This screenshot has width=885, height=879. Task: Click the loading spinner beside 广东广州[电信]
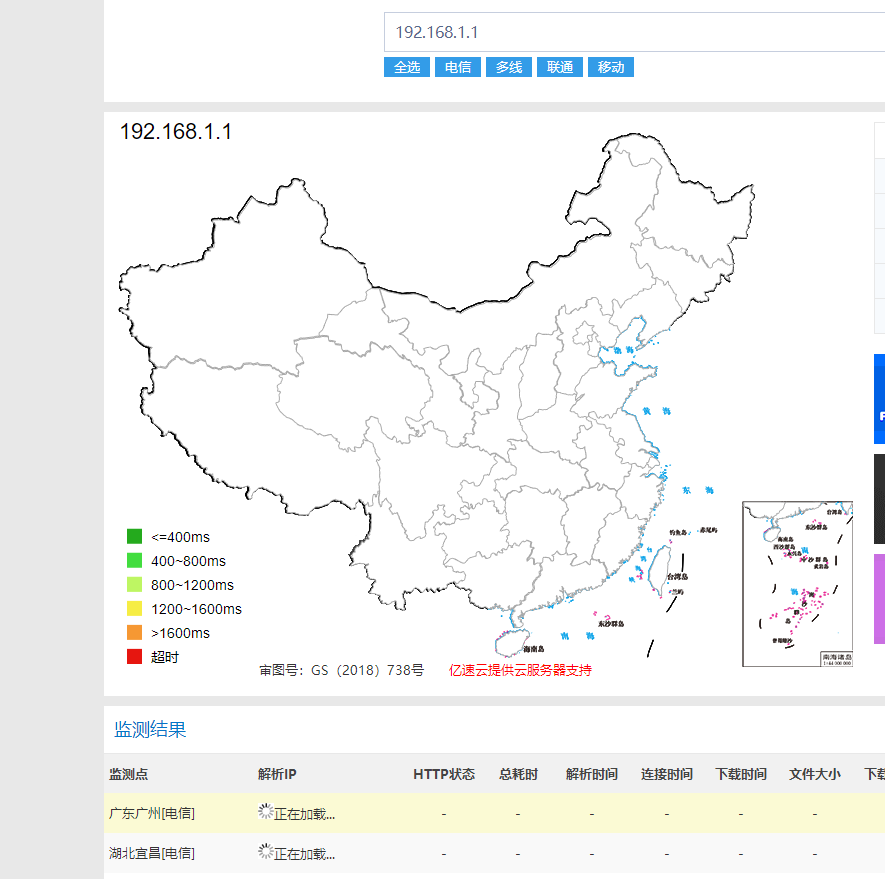265,812
